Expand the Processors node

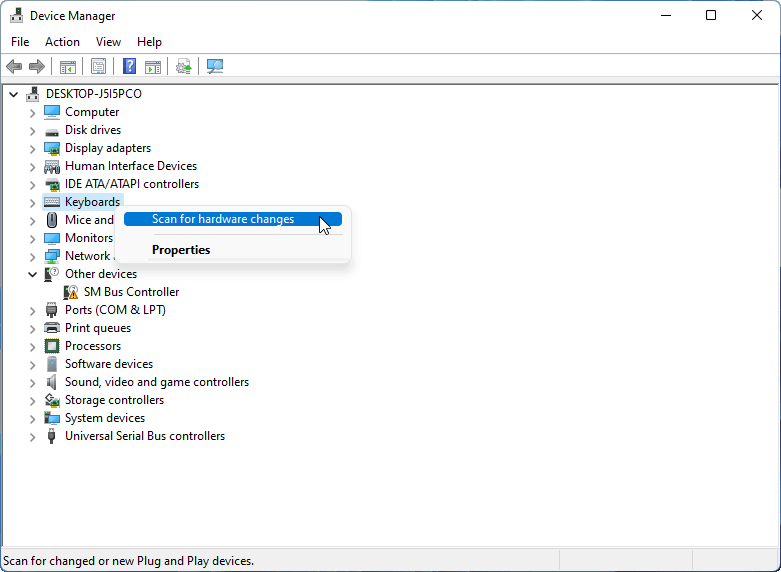(32, 347)
